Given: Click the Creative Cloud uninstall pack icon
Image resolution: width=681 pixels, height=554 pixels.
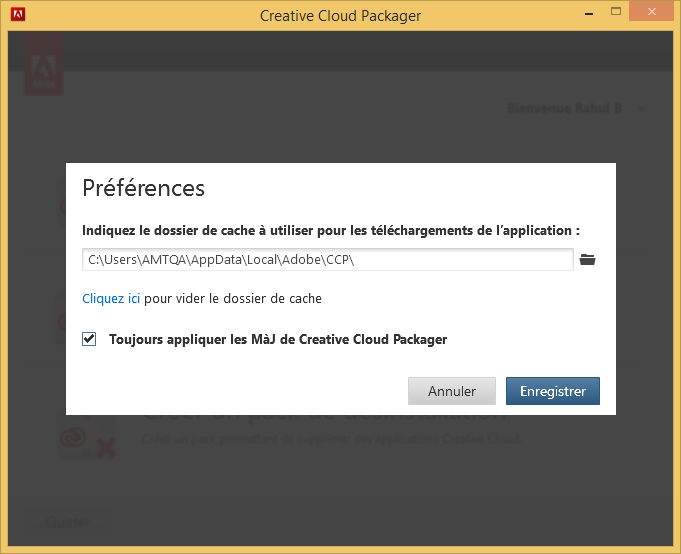Looking at the screenshot, I should (x=86, y=438).
